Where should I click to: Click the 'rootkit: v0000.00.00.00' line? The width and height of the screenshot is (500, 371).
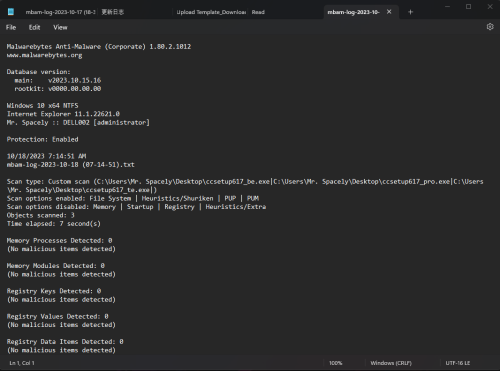pyautogui.click(x=57, y=89)
